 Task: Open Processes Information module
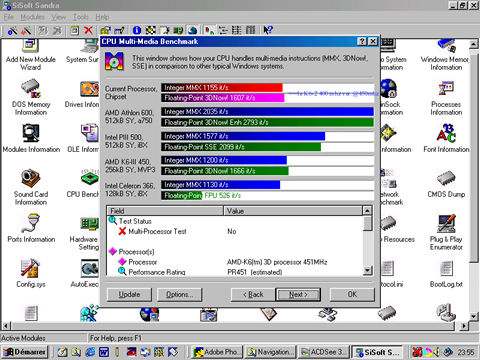coord(446,99)
